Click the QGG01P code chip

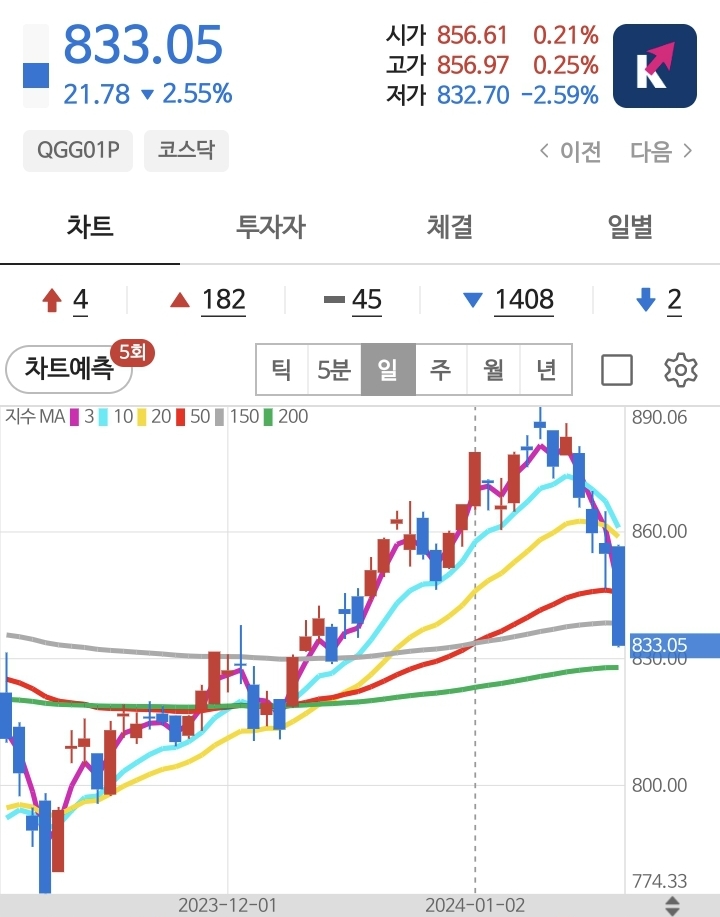click(78, 151)
